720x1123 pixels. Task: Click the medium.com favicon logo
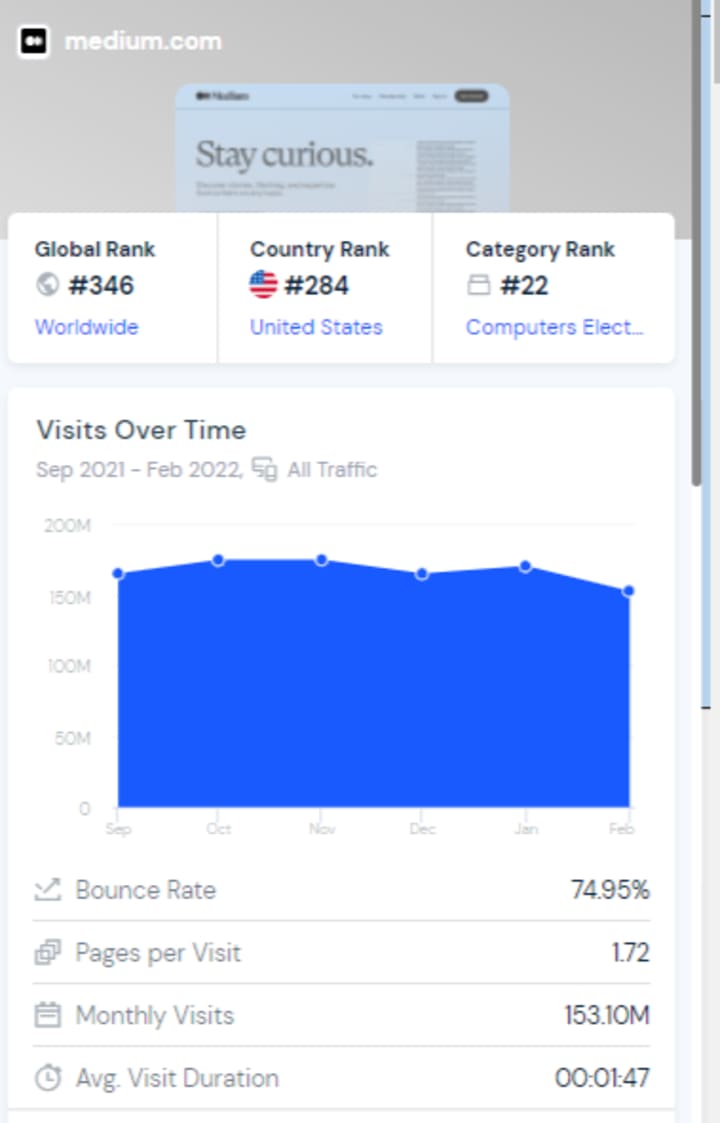click(x=33, y=42)
